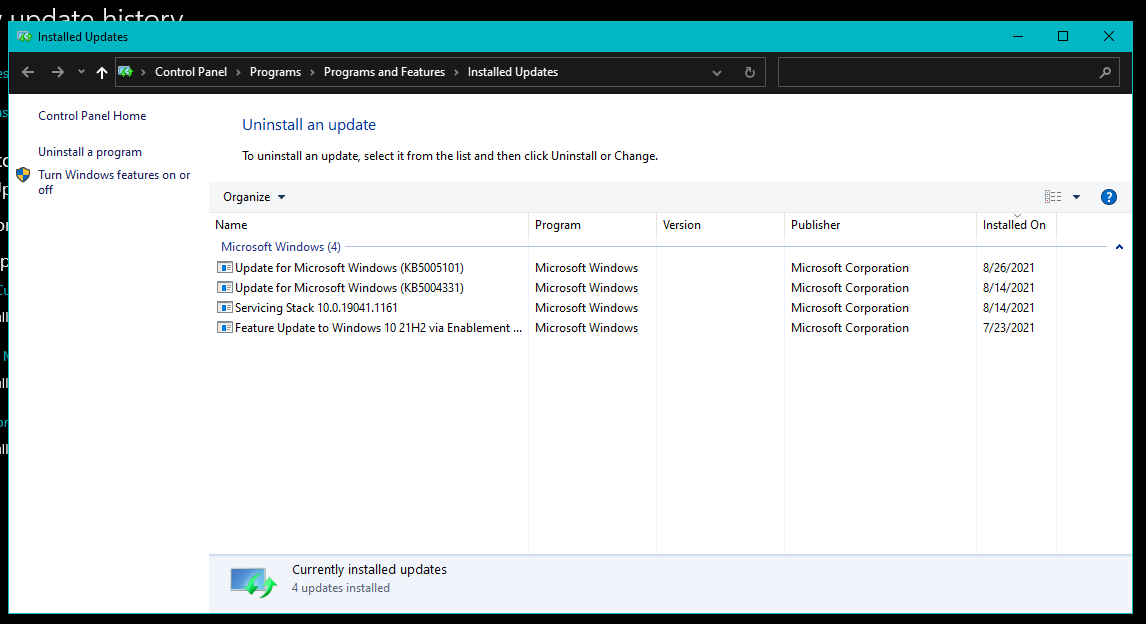The width and height of the screenshot is (1146, 624).
Task: Click the Feature Update row icon
Action: coord(224,328)
